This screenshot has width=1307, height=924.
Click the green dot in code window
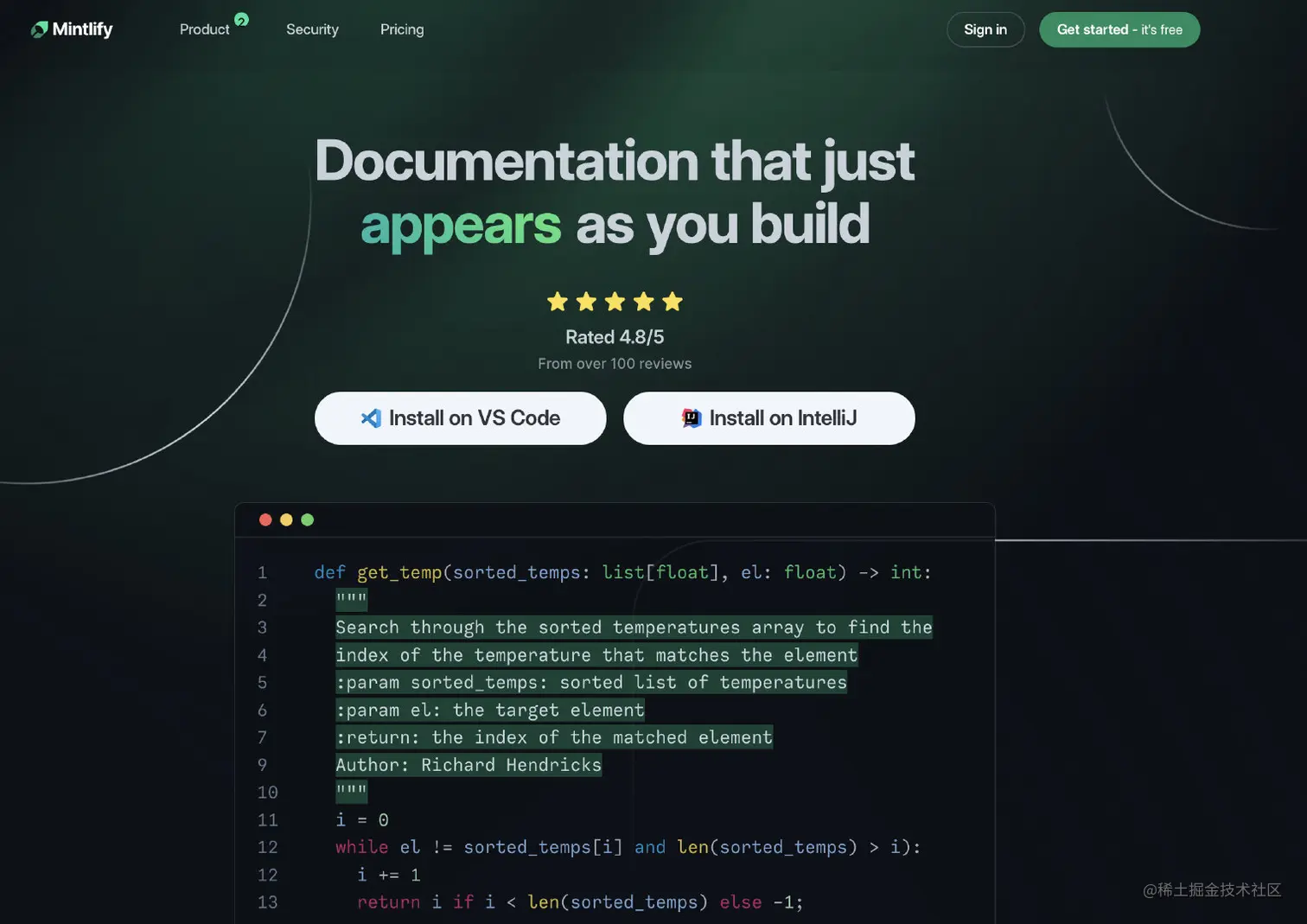[307, 519]
